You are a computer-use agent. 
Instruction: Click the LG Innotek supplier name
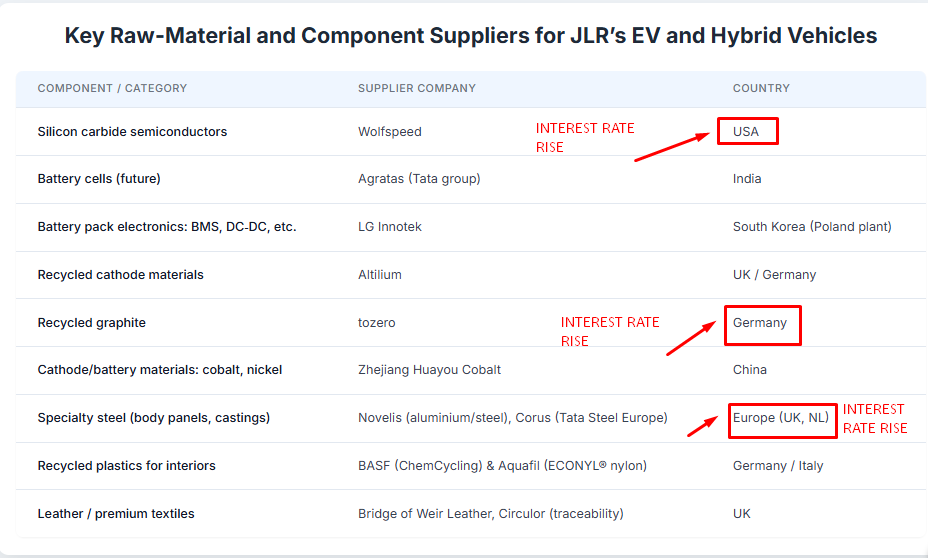[389, 227]
